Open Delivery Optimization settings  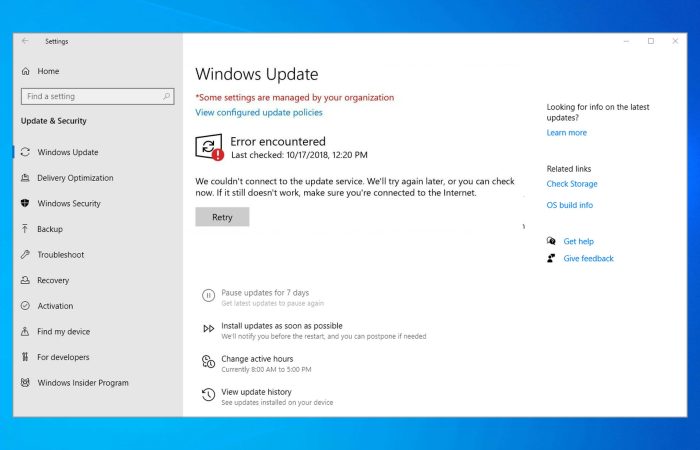point(75,178)
